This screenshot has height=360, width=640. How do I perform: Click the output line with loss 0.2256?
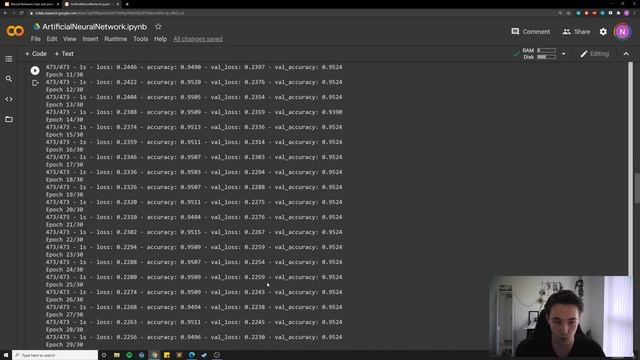tap(194, 338)
